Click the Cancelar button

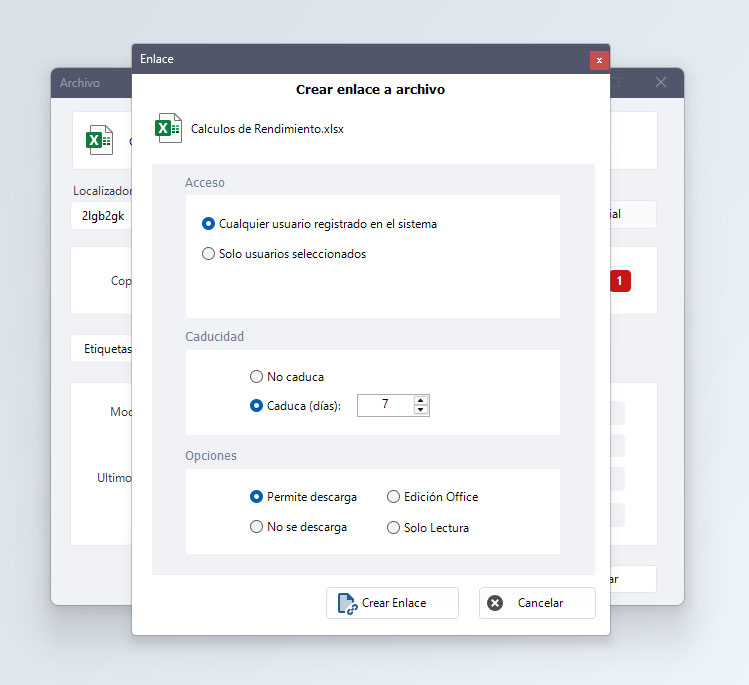537,603
